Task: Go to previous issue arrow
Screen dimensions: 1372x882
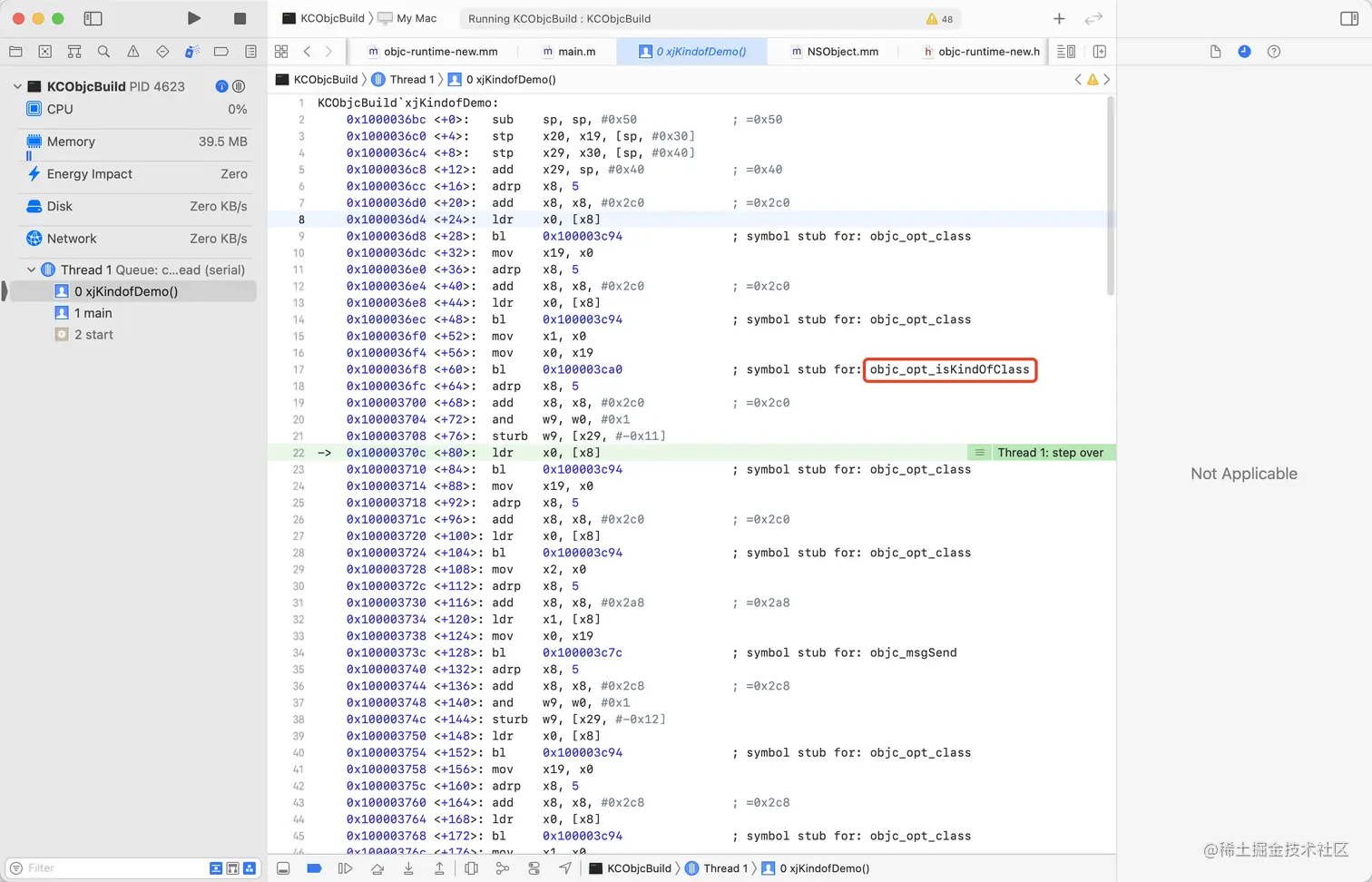Action: coord(1078,80)
